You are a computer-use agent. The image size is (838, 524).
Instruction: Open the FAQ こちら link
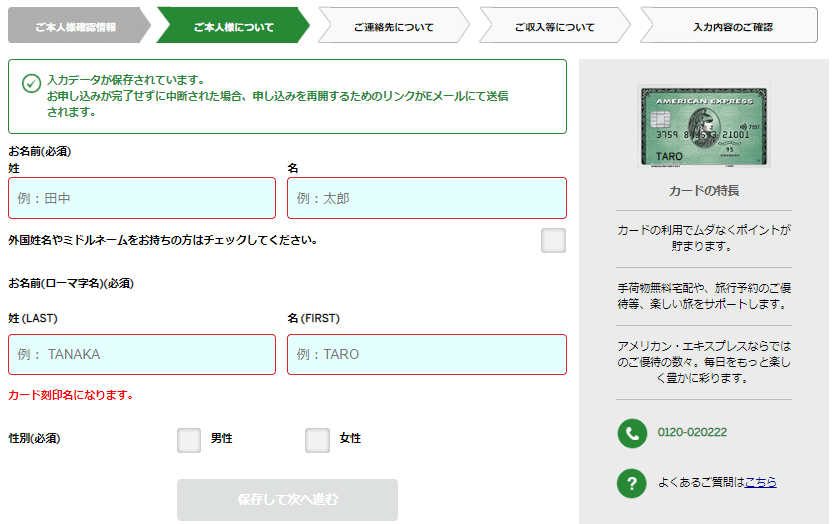pyautogui.click(x=761, y=482)
